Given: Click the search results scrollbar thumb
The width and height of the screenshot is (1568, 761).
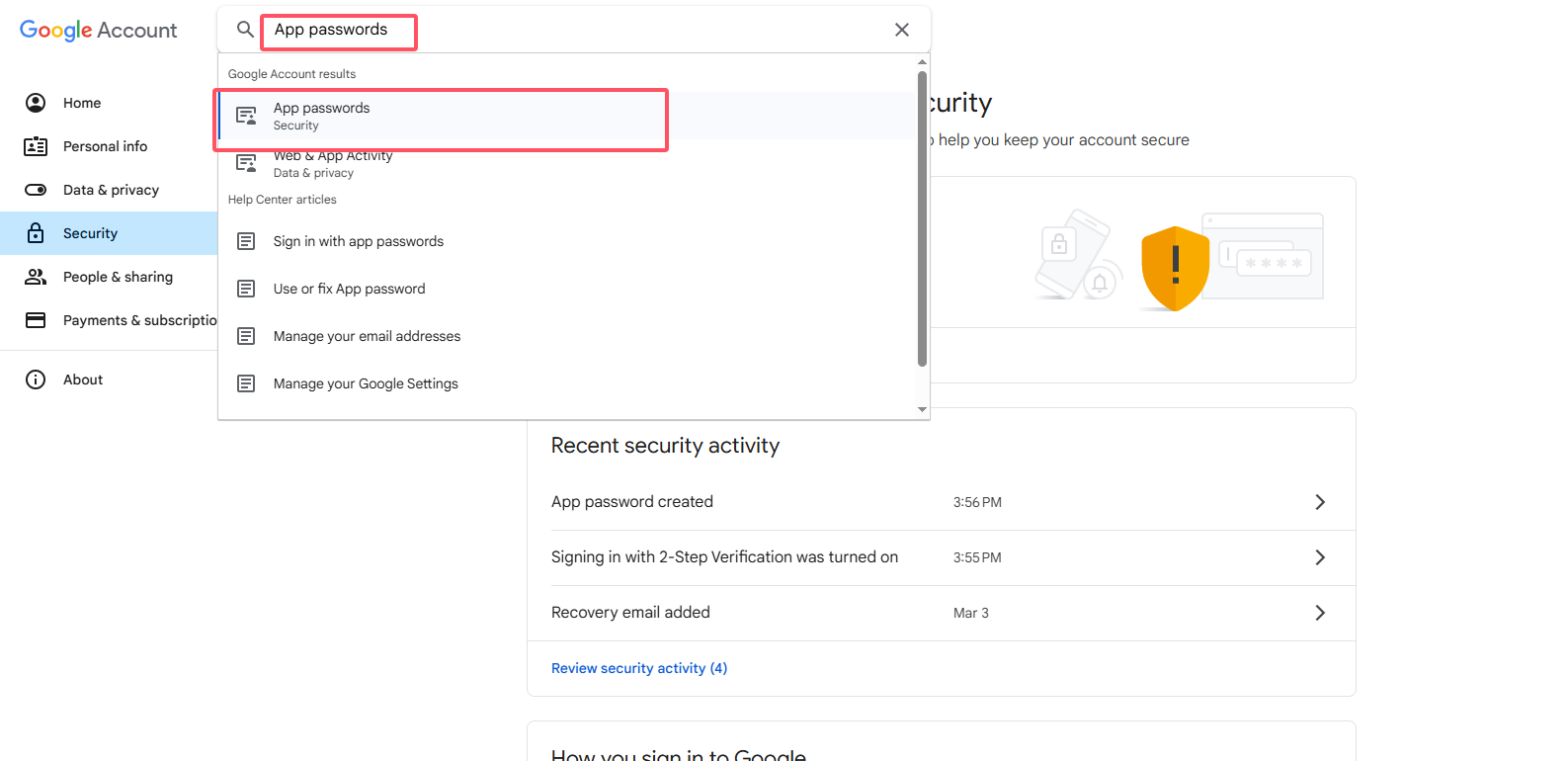Looking at the screenshot, I should 923,218.
